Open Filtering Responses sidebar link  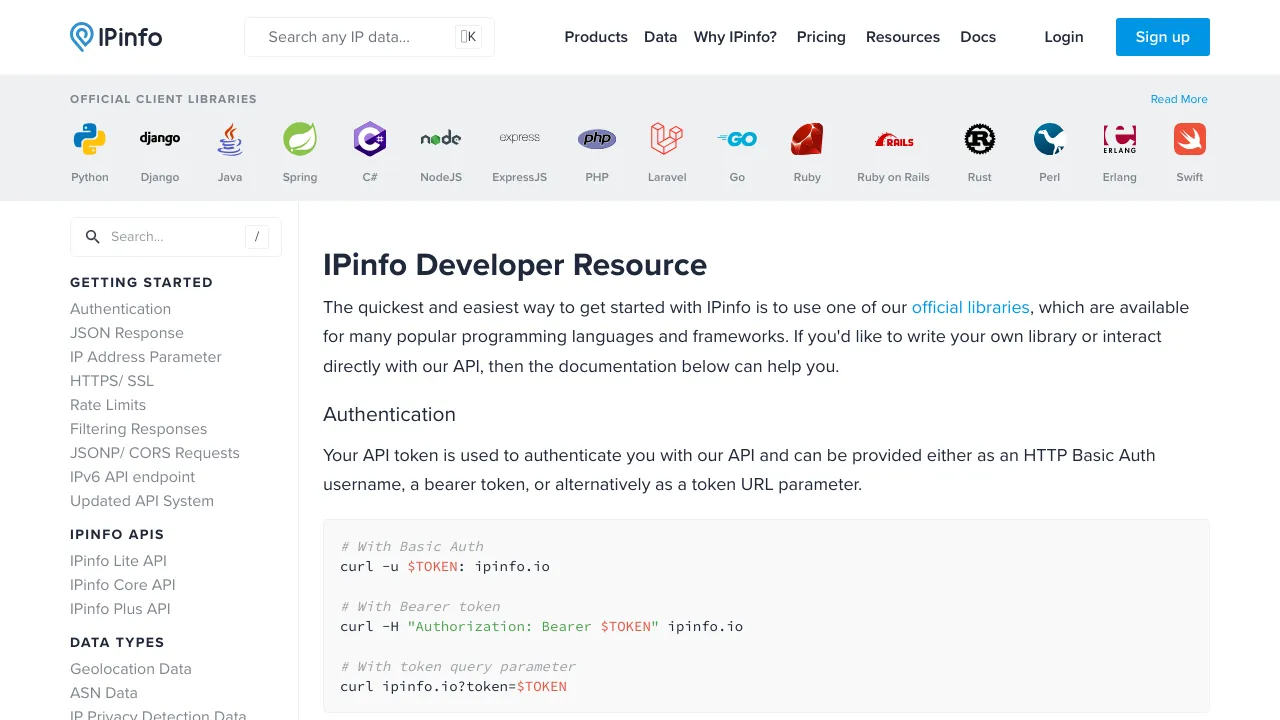[x=139, y=429]
